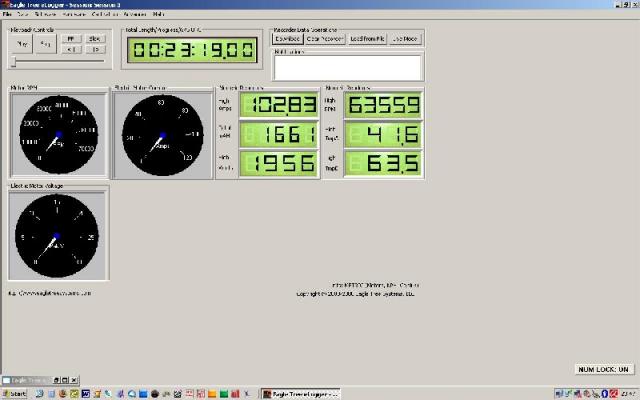Switch to Live Mode

coord(405,38)
